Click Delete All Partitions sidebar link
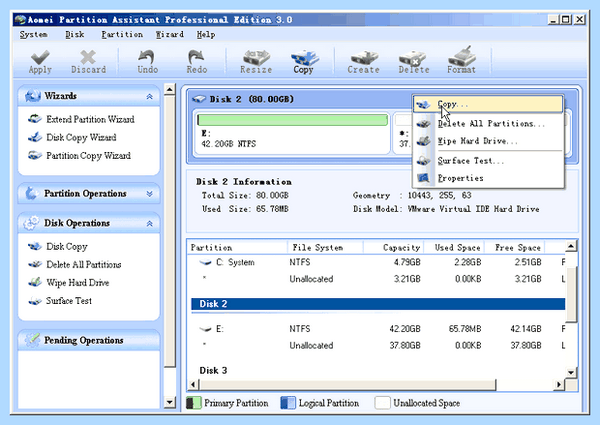Viewport: 600px width, 425px height. click(83, 264)
